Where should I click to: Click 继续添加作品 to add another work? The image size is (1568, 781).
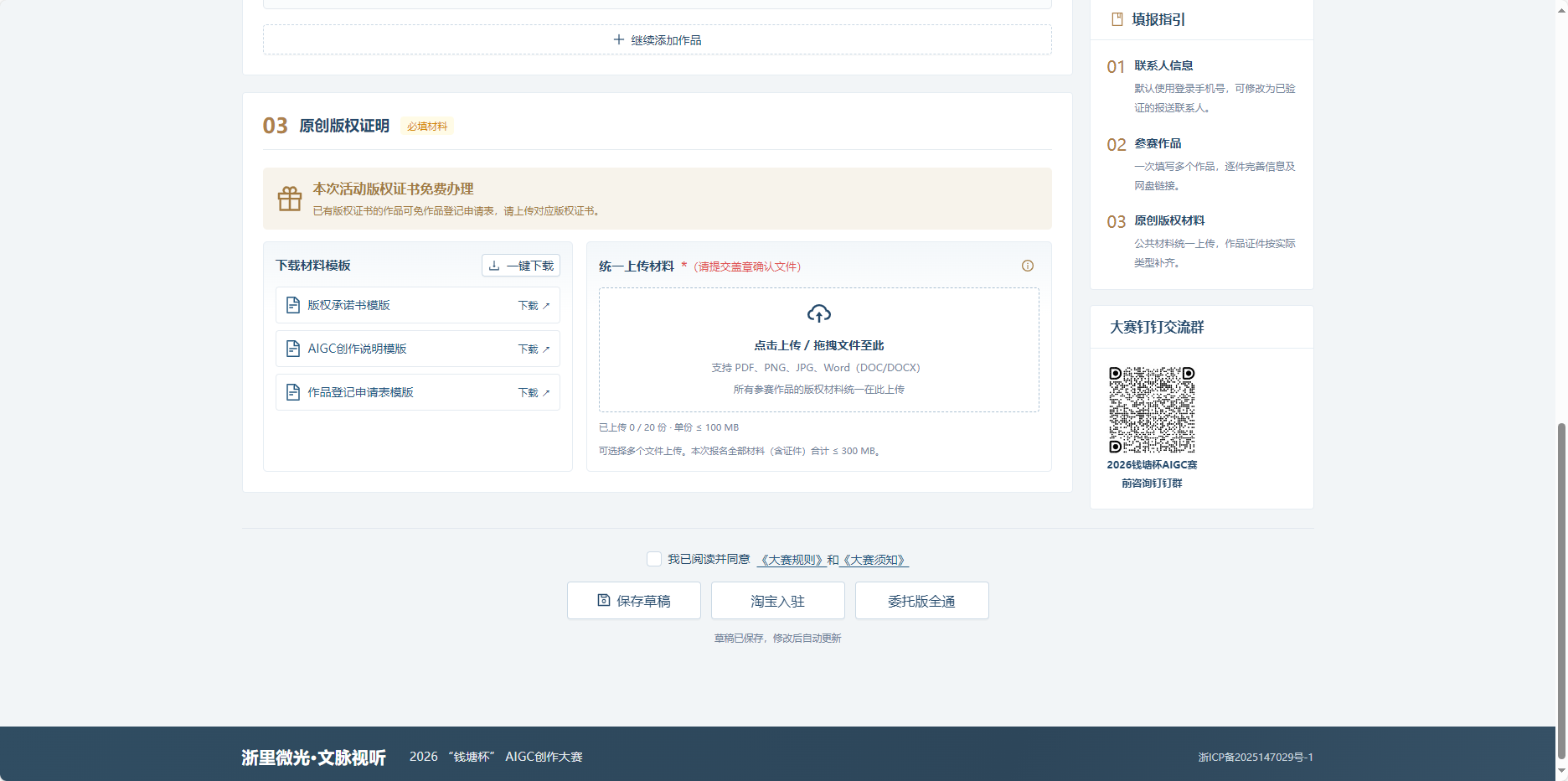pyautogui.click(x=658, y=39)
